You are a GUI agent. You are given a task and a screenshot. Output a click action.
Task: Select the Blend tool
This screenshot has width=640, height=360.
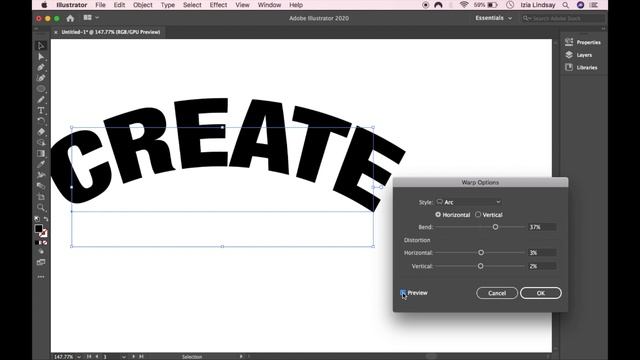tap(41, 186)
